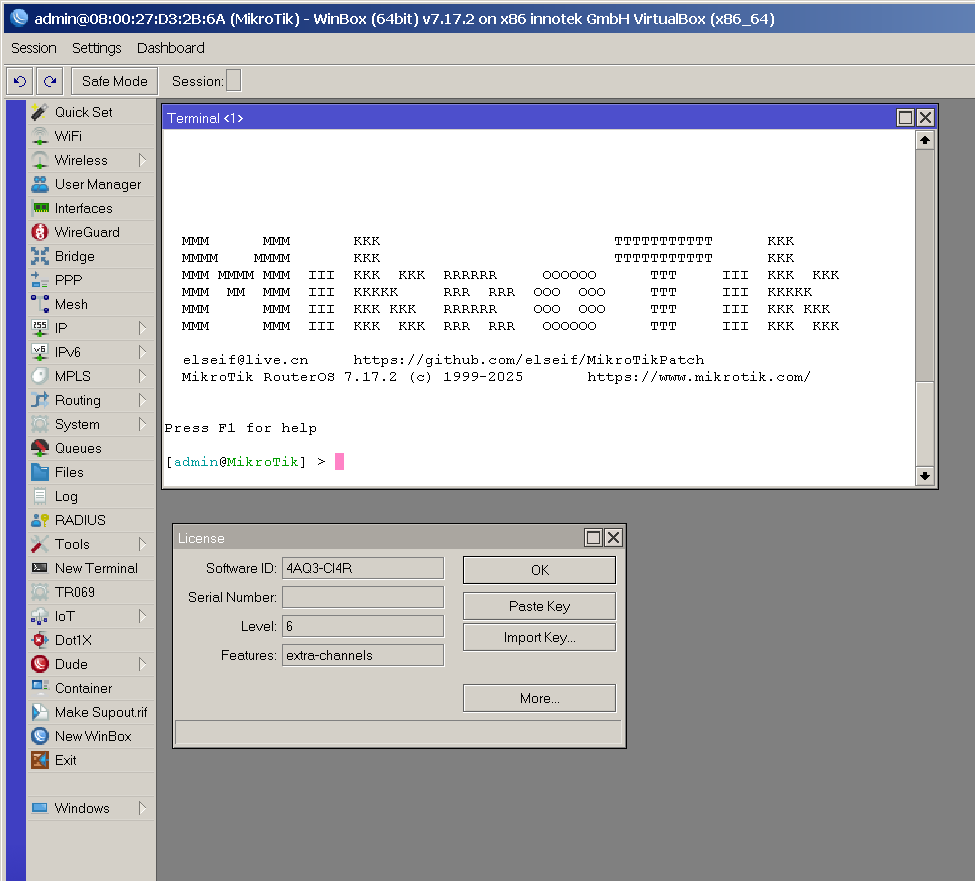Click the Software ID field
975x881 pixels.
pyautogui.click(x=362, y=569)
